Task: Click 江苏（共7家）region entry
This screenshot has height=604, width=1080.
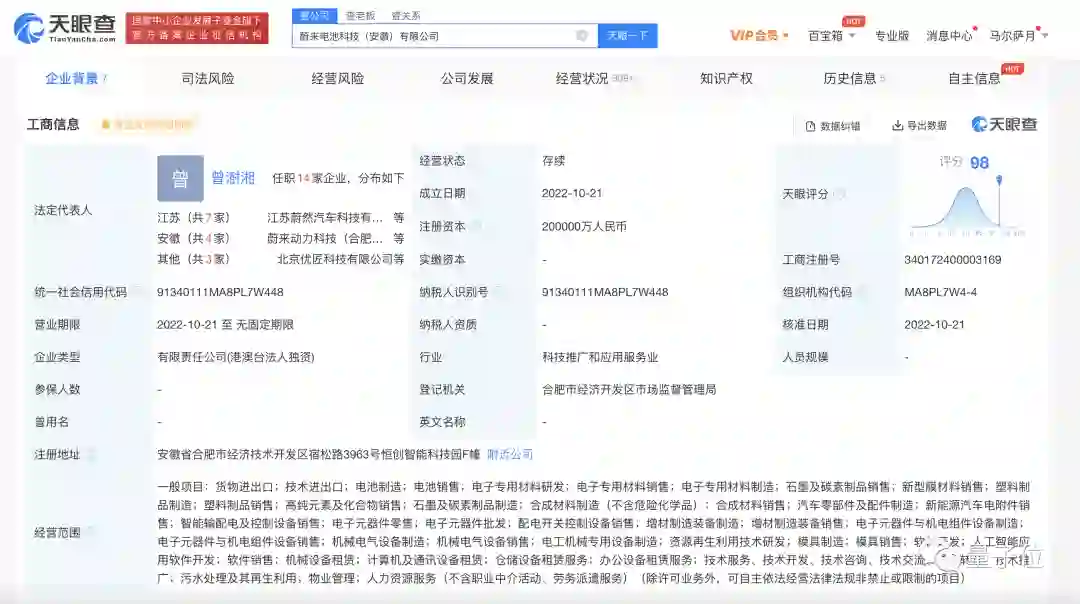Action: click(x=194, y=218)
